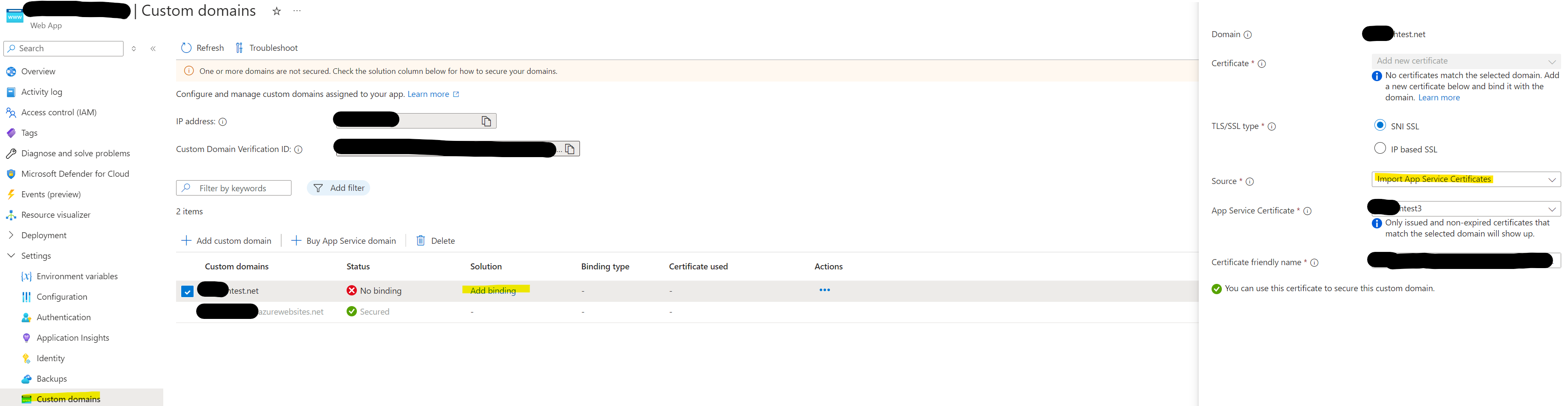The height and width of the screenshot is (406, 1568).
Task: Open the more options ellipsis in title
Action: 297,11
